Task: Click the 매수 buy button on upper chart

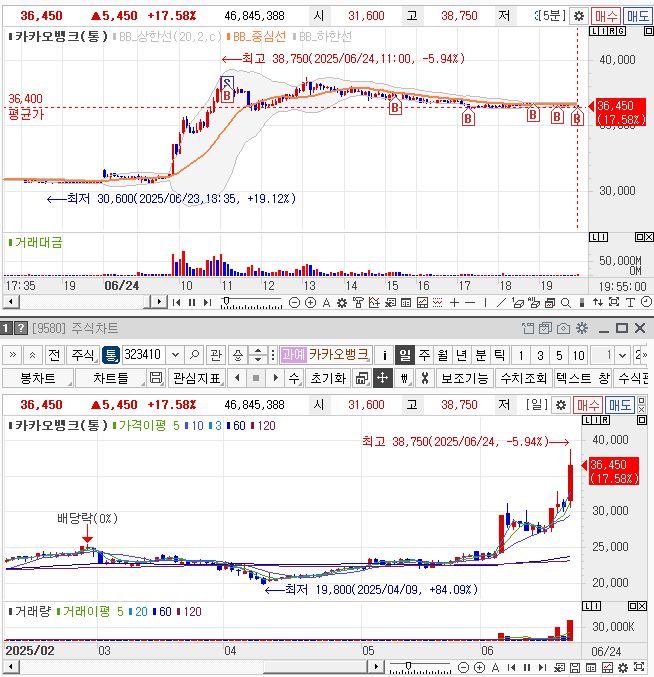Action: point(606,16)
